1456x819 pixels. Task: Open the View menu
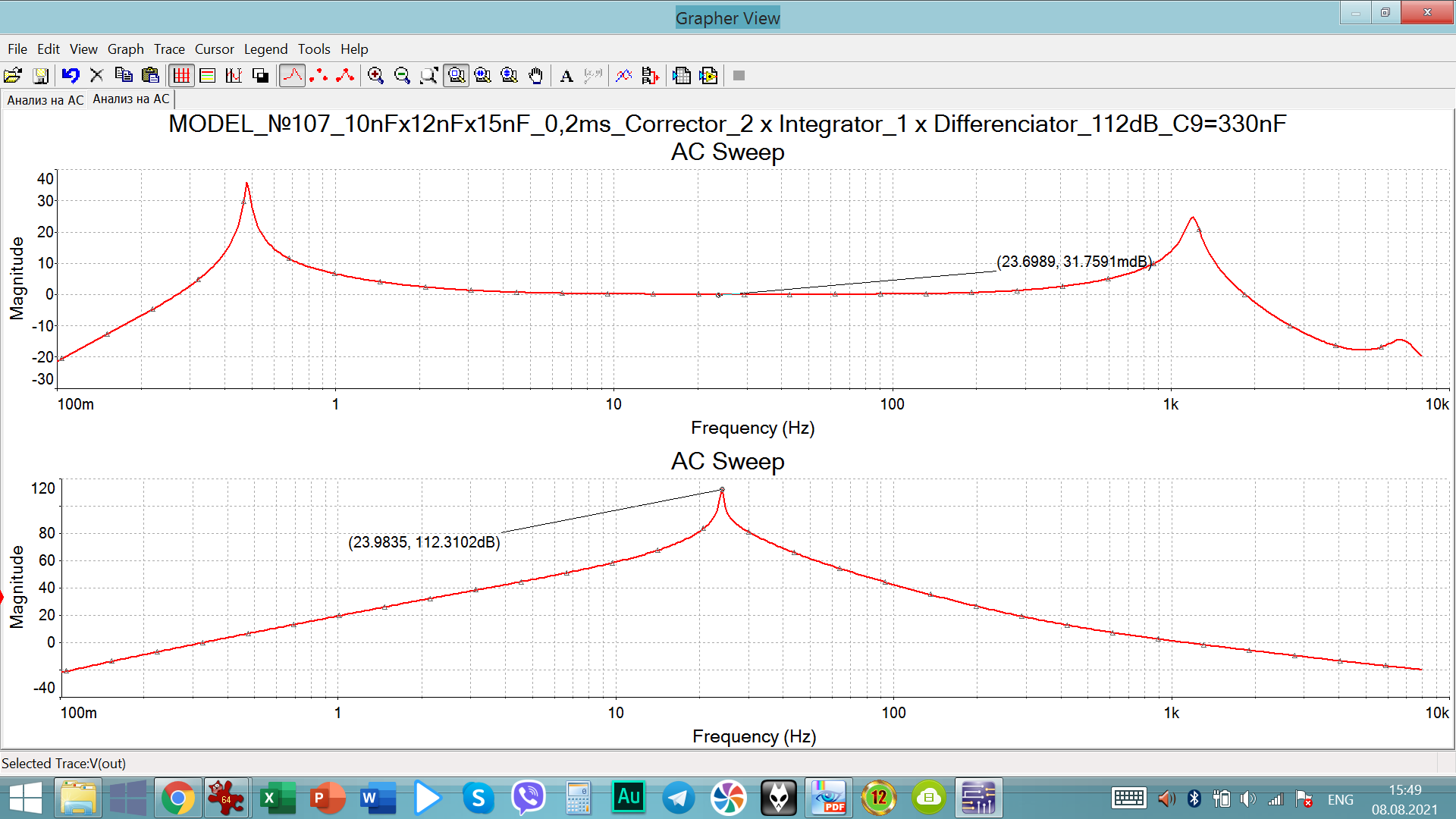click(83, 49)
